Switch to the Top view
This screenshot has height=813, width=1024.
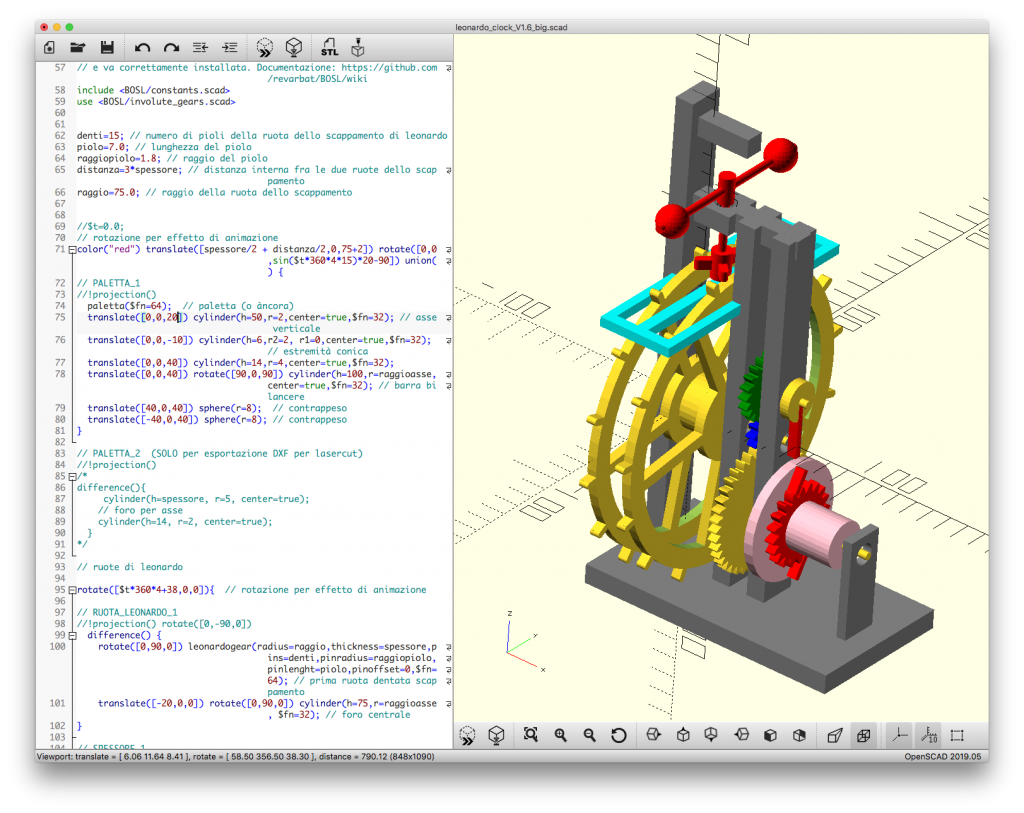point(683,735)
